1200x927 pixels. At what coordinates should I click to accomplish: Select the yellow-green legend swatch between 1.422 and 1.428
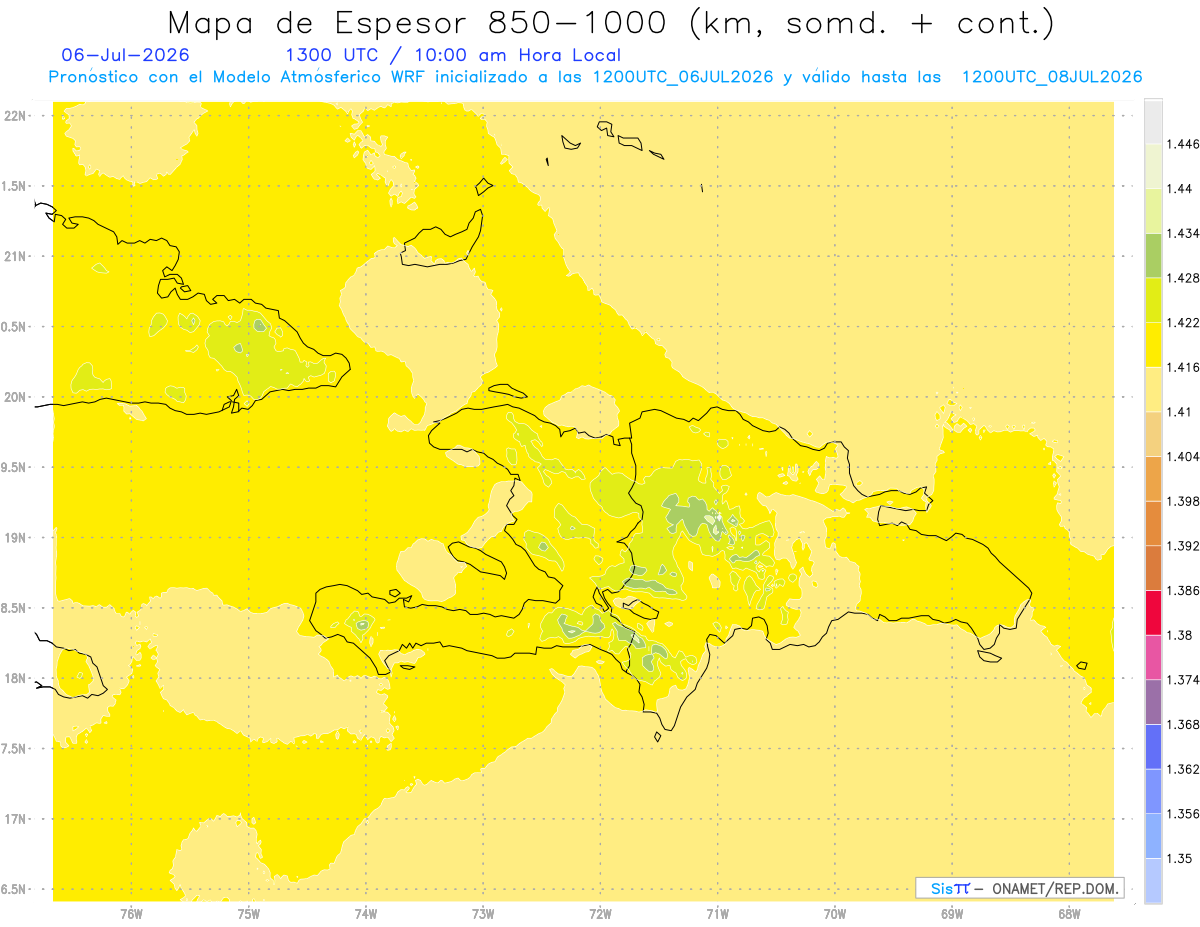pos(1153,300)
